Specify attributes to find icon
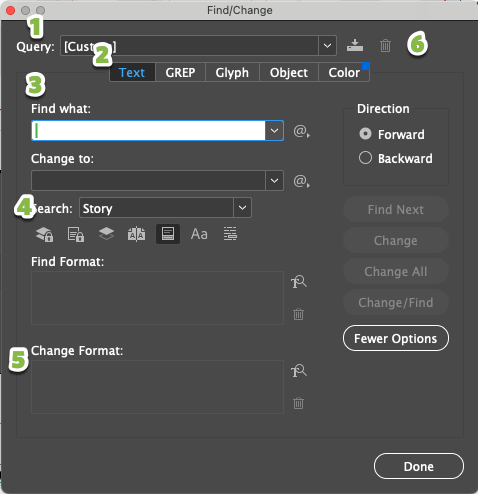The image size is (478, 494). tap(299, 282)
